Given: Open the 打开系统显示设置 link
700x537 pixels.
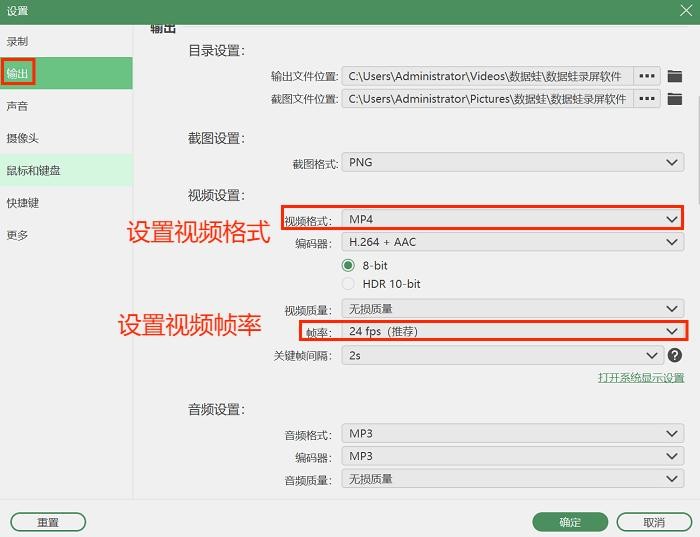Looking at the screenshot, I should (x=641, y=378).
